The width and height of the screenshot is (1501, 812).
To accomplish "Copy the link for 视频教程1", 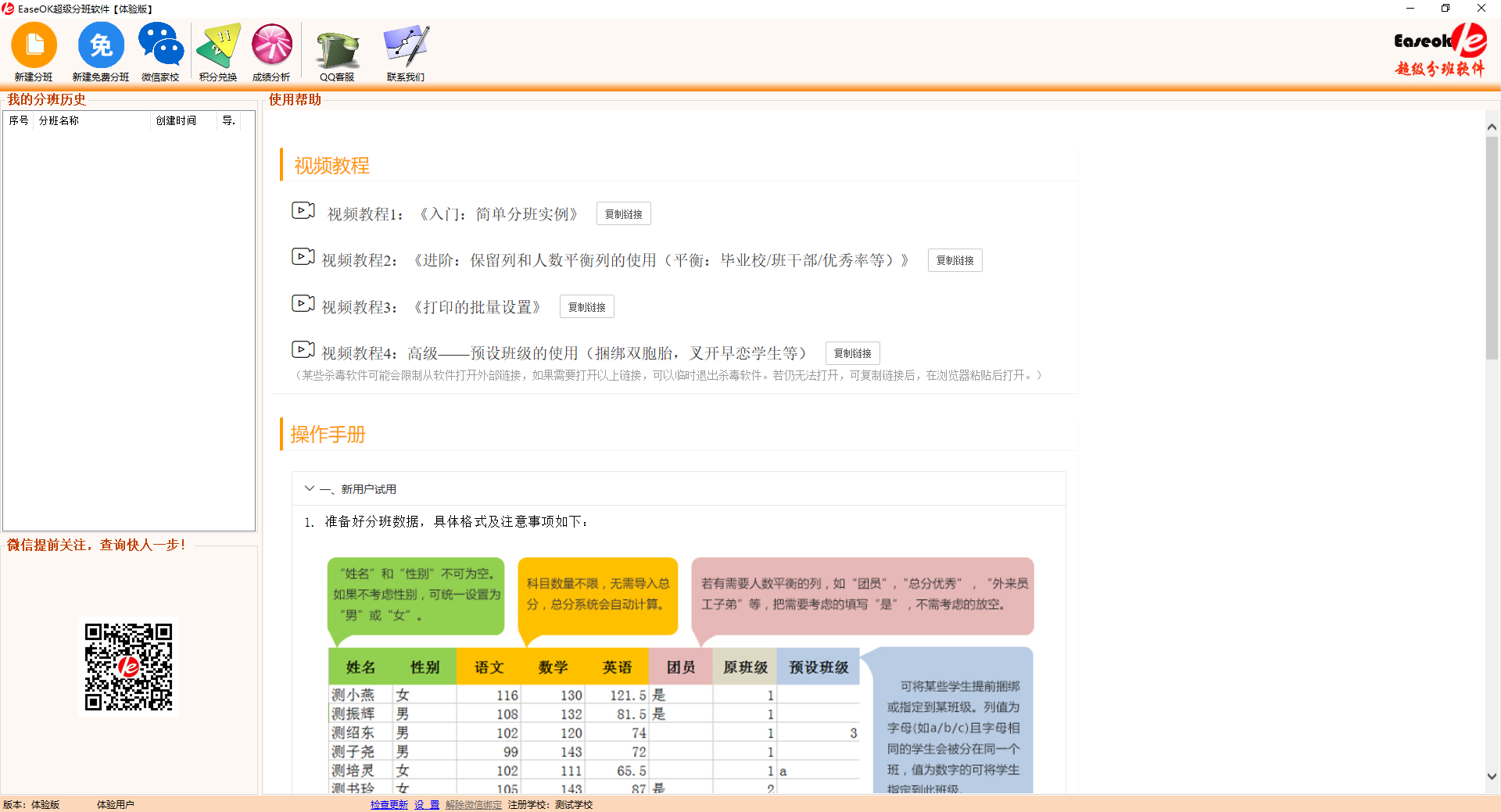I will 624,214.
